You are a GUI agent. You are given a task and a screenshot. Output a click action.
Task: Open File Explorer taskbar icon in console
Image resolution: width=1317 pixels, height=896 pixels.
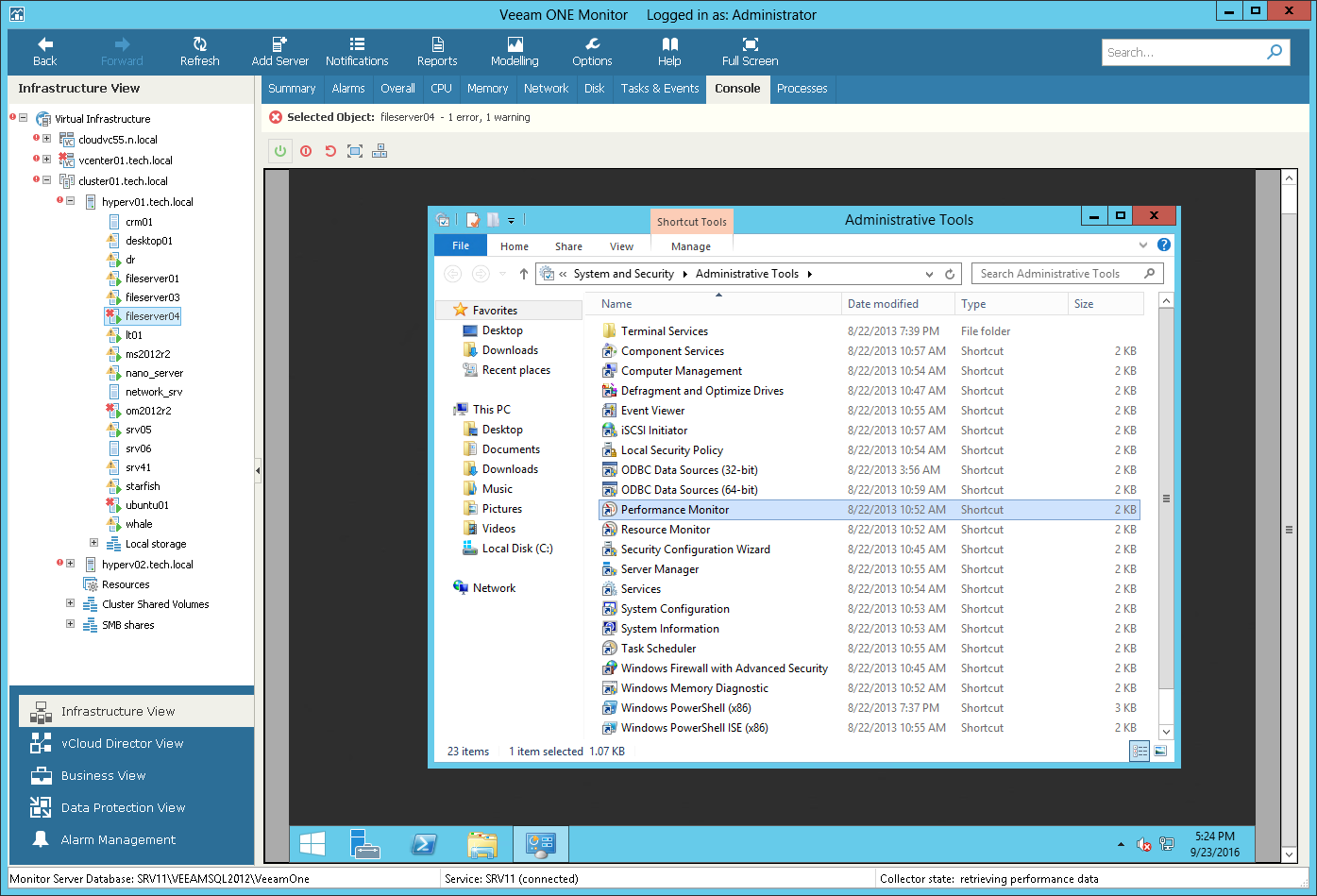pos(482,843)
